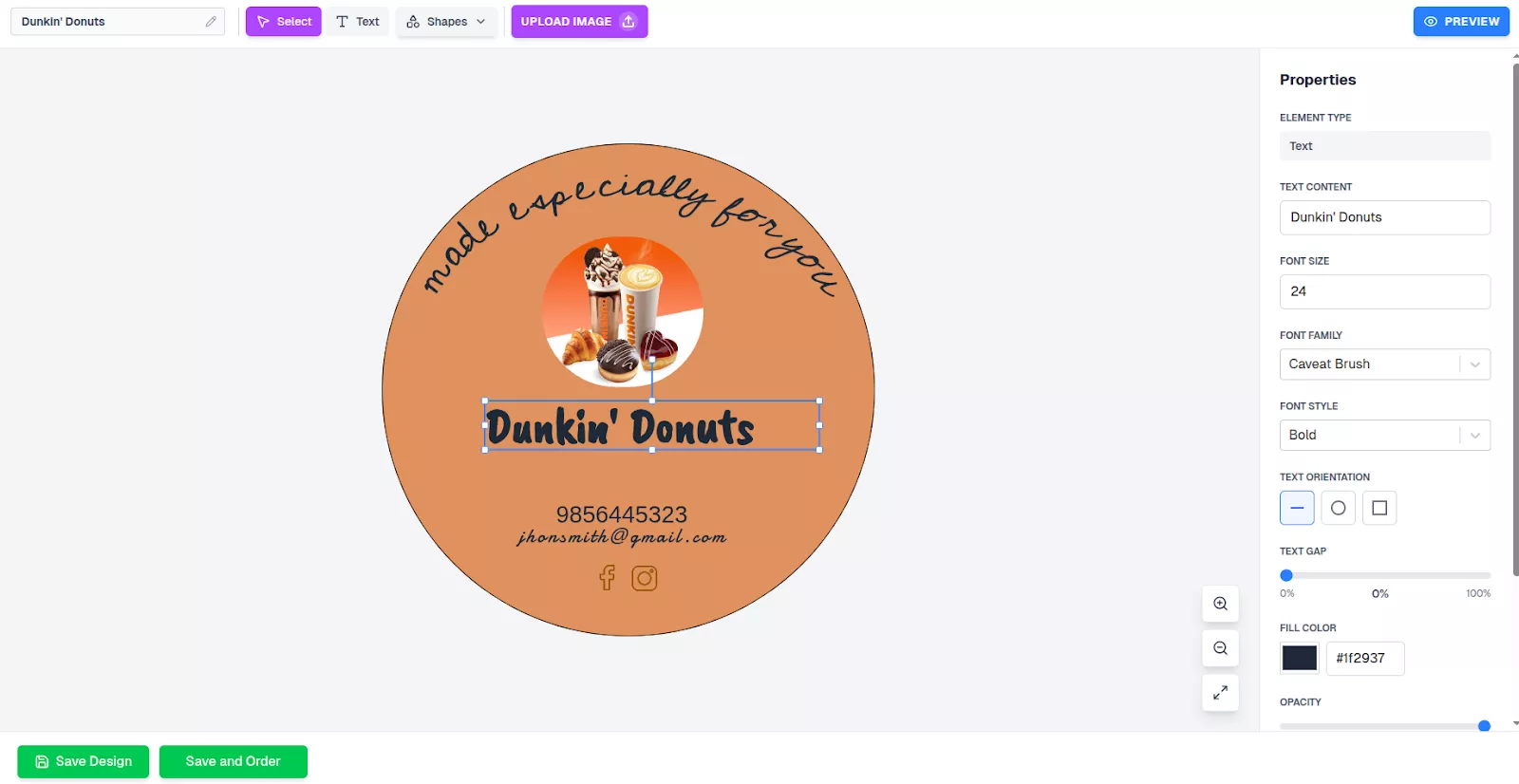Activate the Text tool
This screenshot has height=784, width=1519.
[x=358, y=21]
